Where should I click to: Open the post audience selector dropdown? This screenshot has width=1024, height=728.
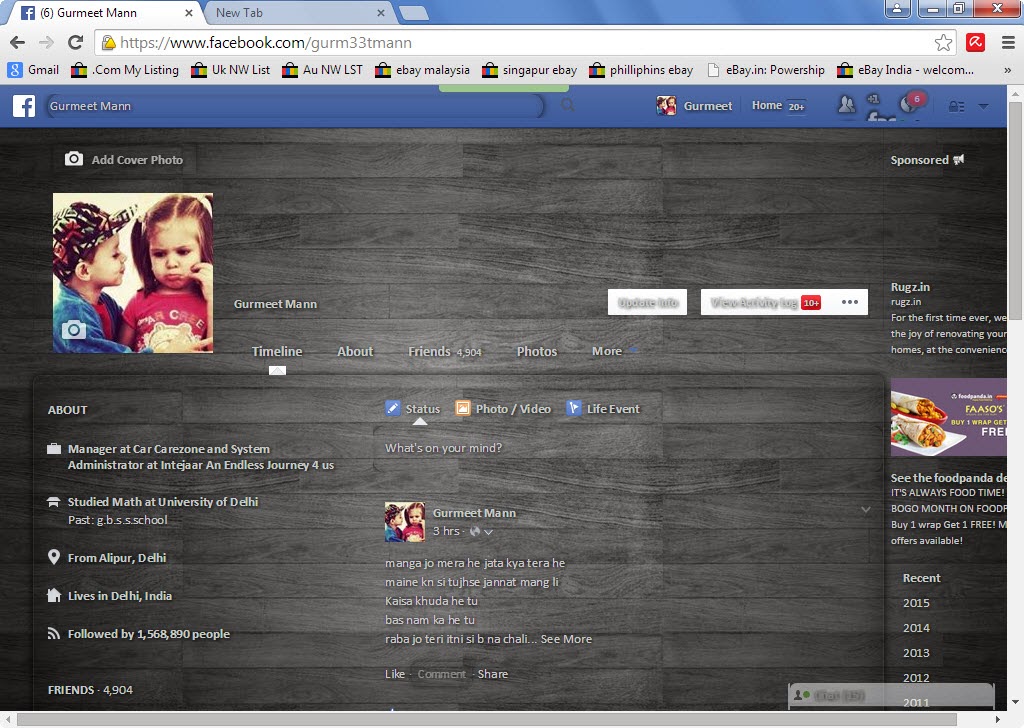click(x=481, y=531)
